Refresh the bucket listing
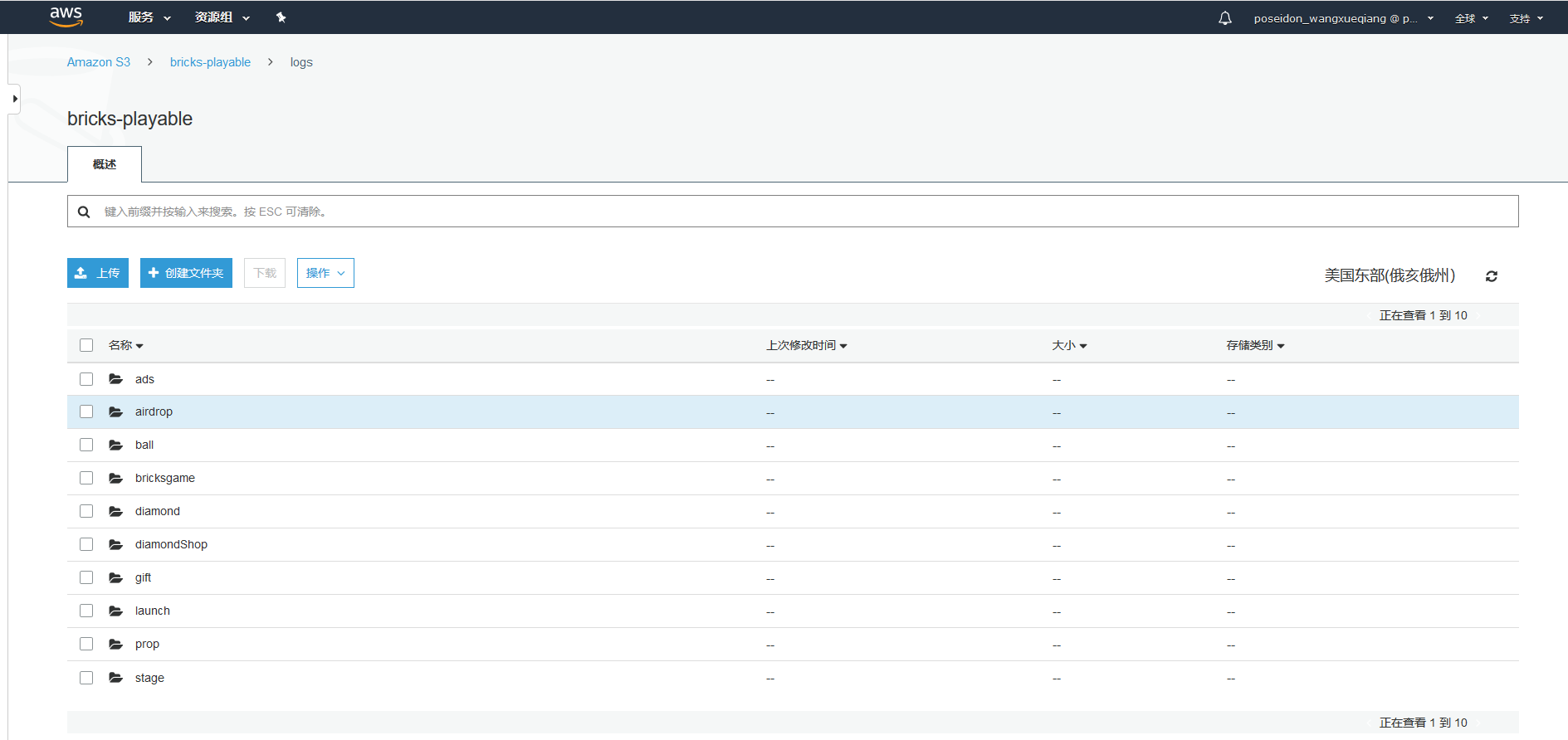The height and width of the screenshot is (740, 1568). coord(1492,276)
